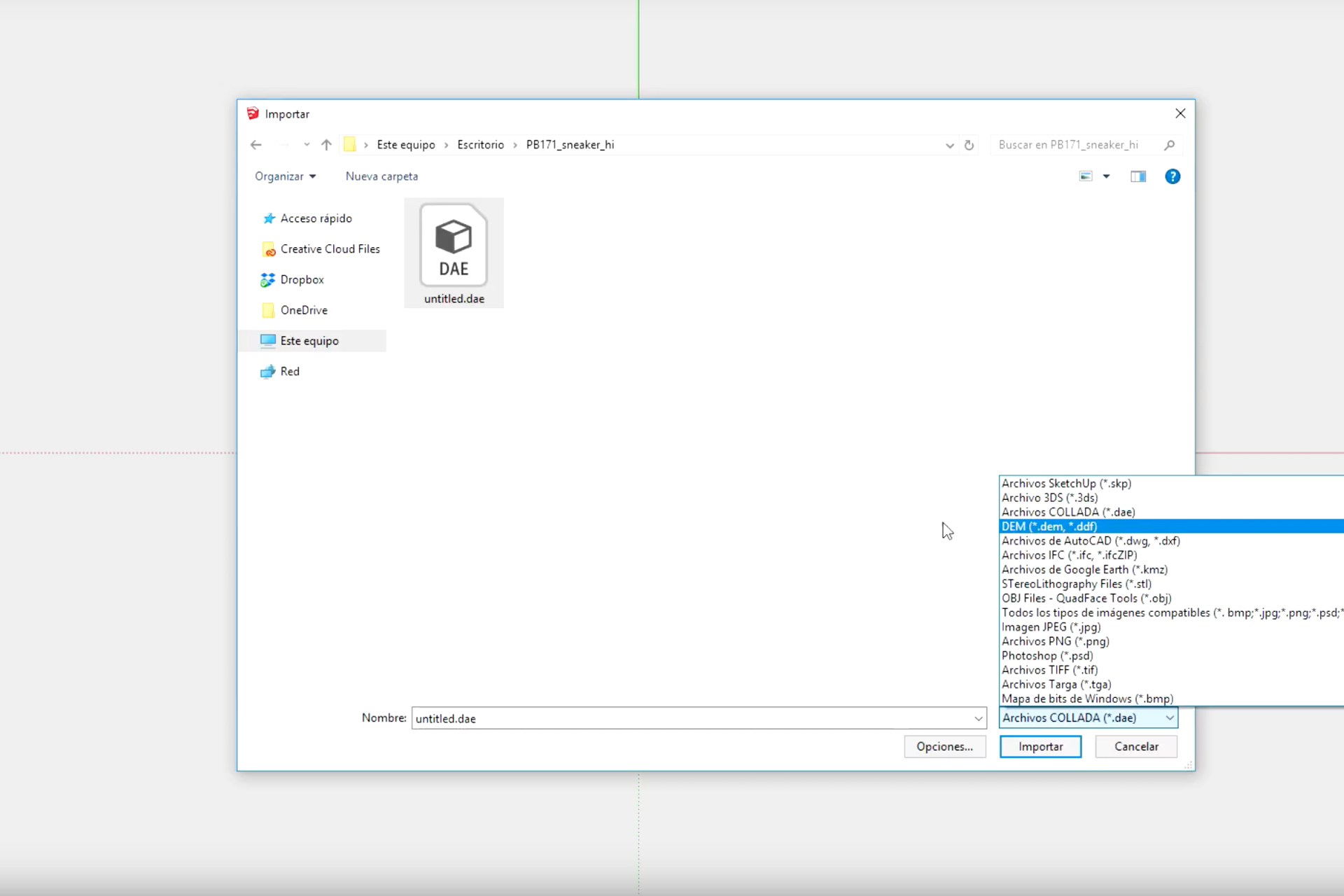Choose Archivos TIFF (*.tif) file type
The image size is (1344, 896).
[x=1172, y=670]
